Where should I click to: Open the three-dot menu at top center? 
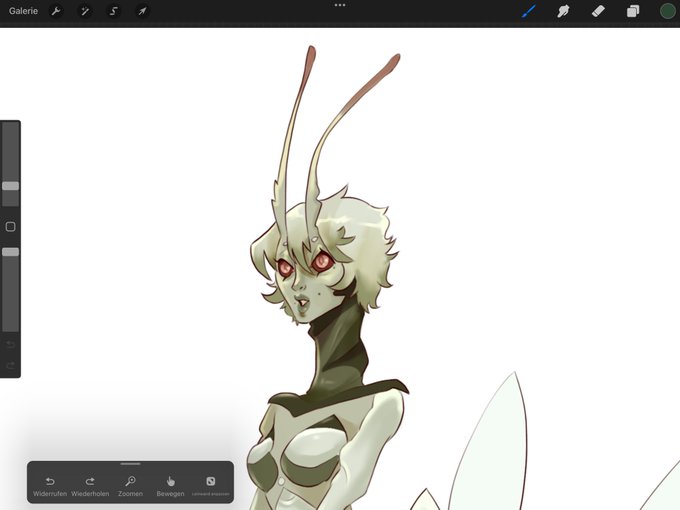340,5
